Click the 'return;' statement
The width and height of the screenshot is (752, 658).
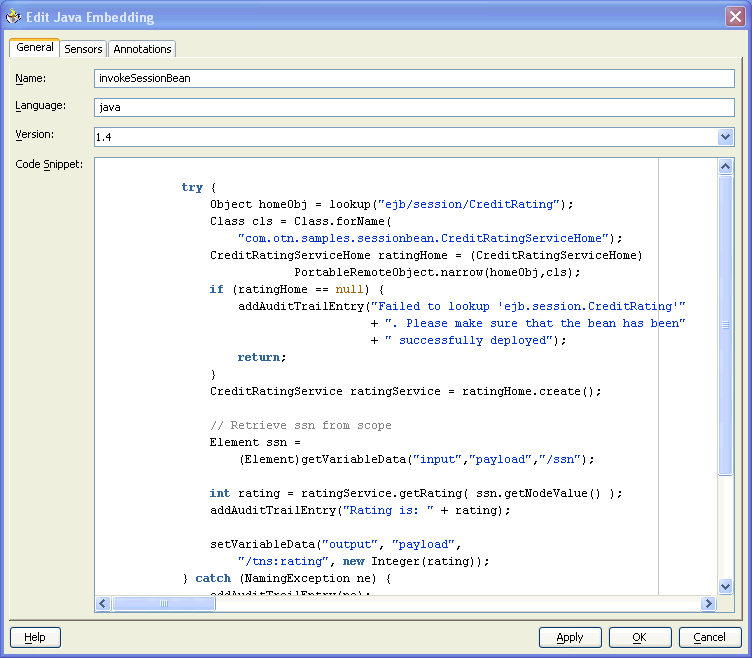[262, 357]
